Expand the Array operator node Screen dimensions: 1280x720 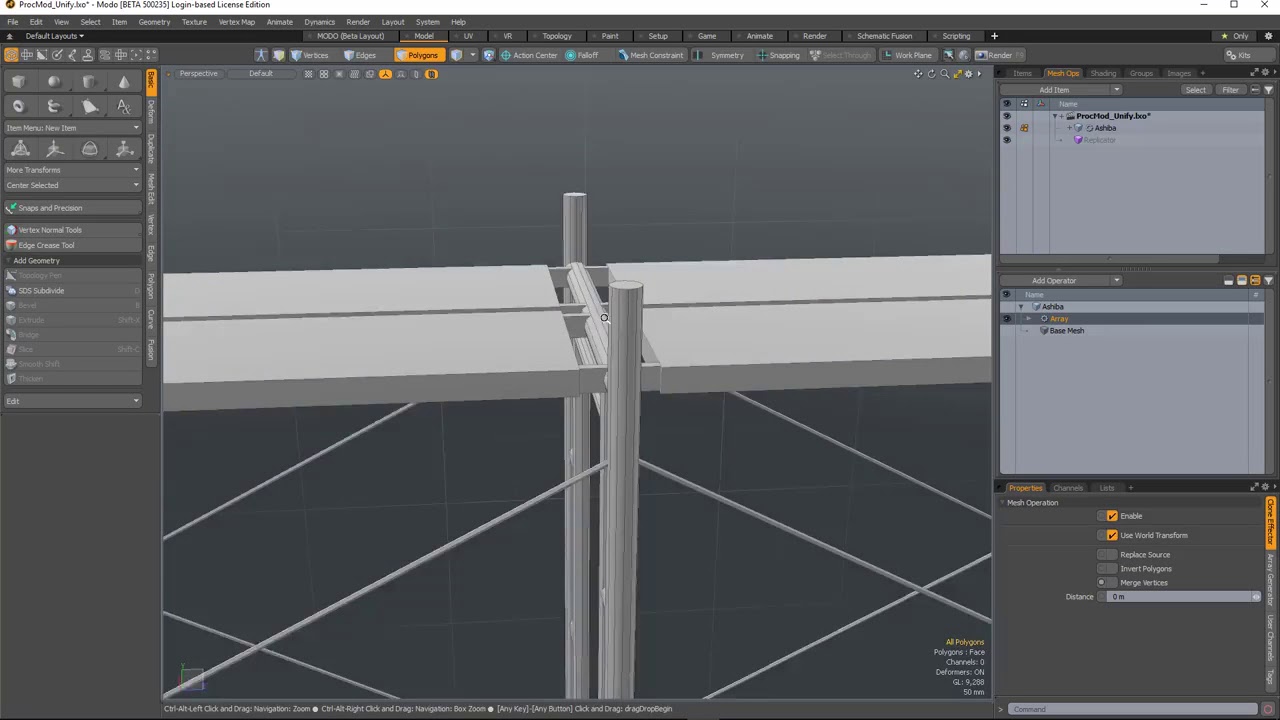(1028, 319)
